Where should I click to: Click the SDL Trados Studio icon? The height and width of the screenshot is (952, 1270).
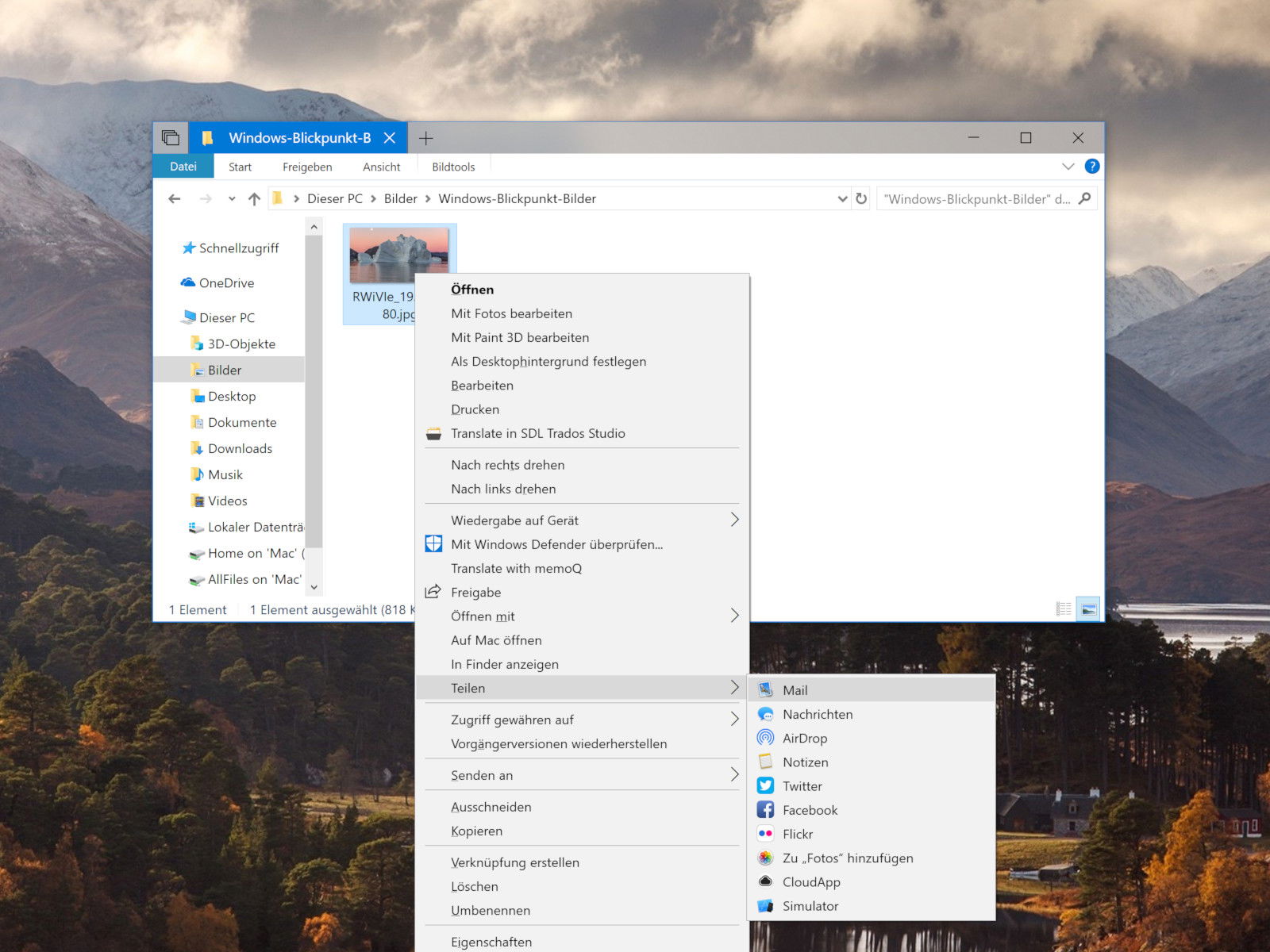coord(433,433)
